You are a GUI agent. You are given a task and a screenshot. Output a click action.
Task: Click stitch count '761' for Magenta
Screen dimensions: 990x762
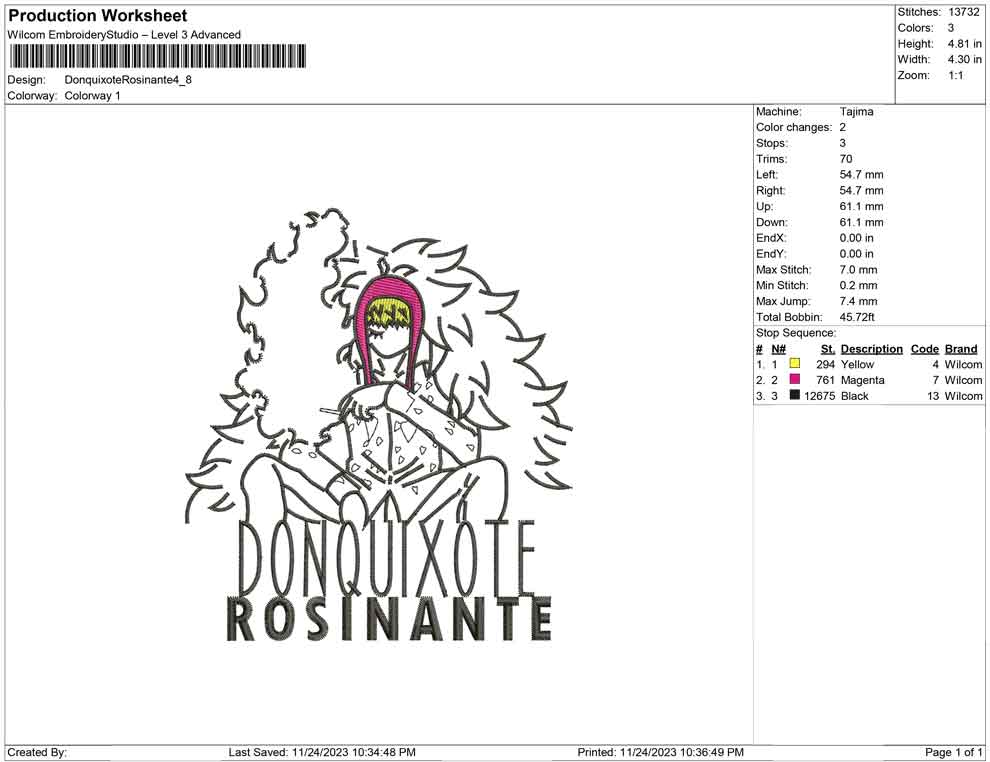click(x=826, y=380)
